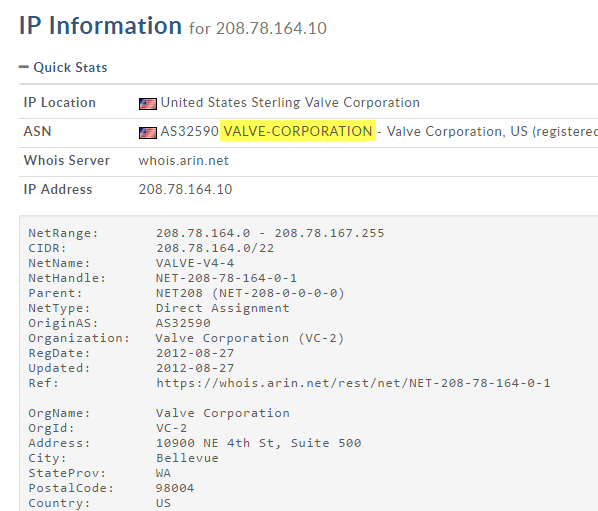Image resolution: width=598 pixels, height=511 pixels.
Task: Click highlighted VALVE-CORPORATION text
Action: click(298, 131)
